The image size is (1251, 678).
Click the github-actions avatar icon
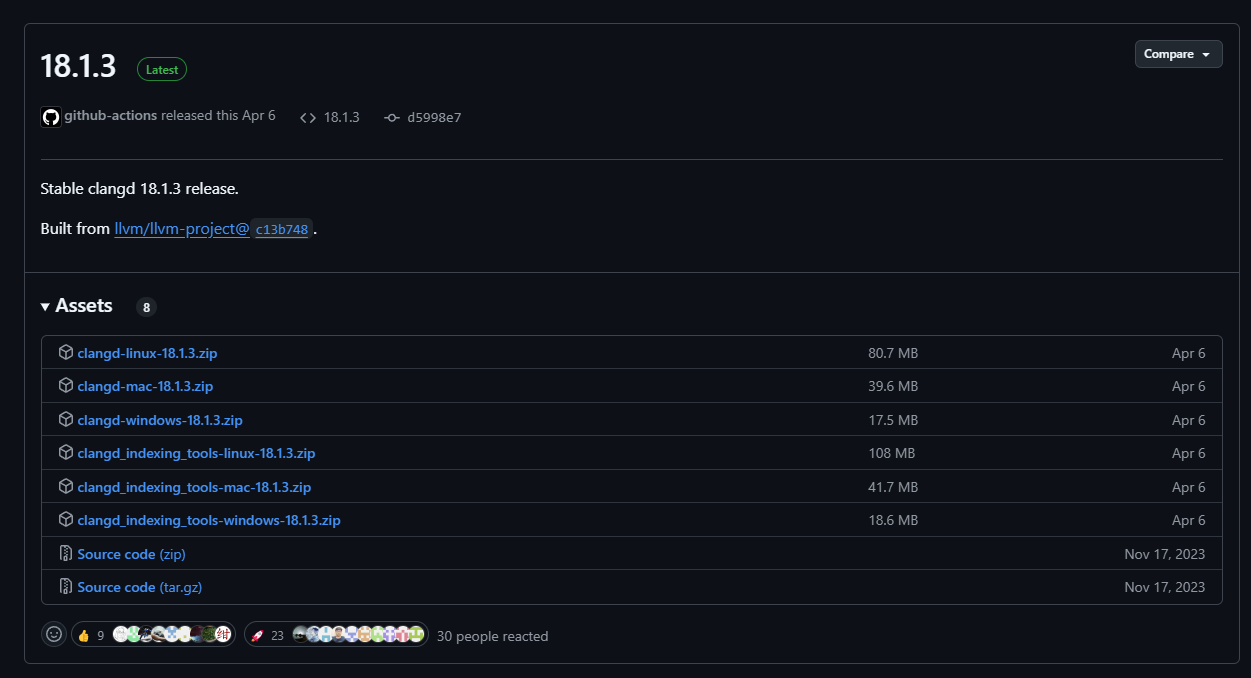point(51,117)
